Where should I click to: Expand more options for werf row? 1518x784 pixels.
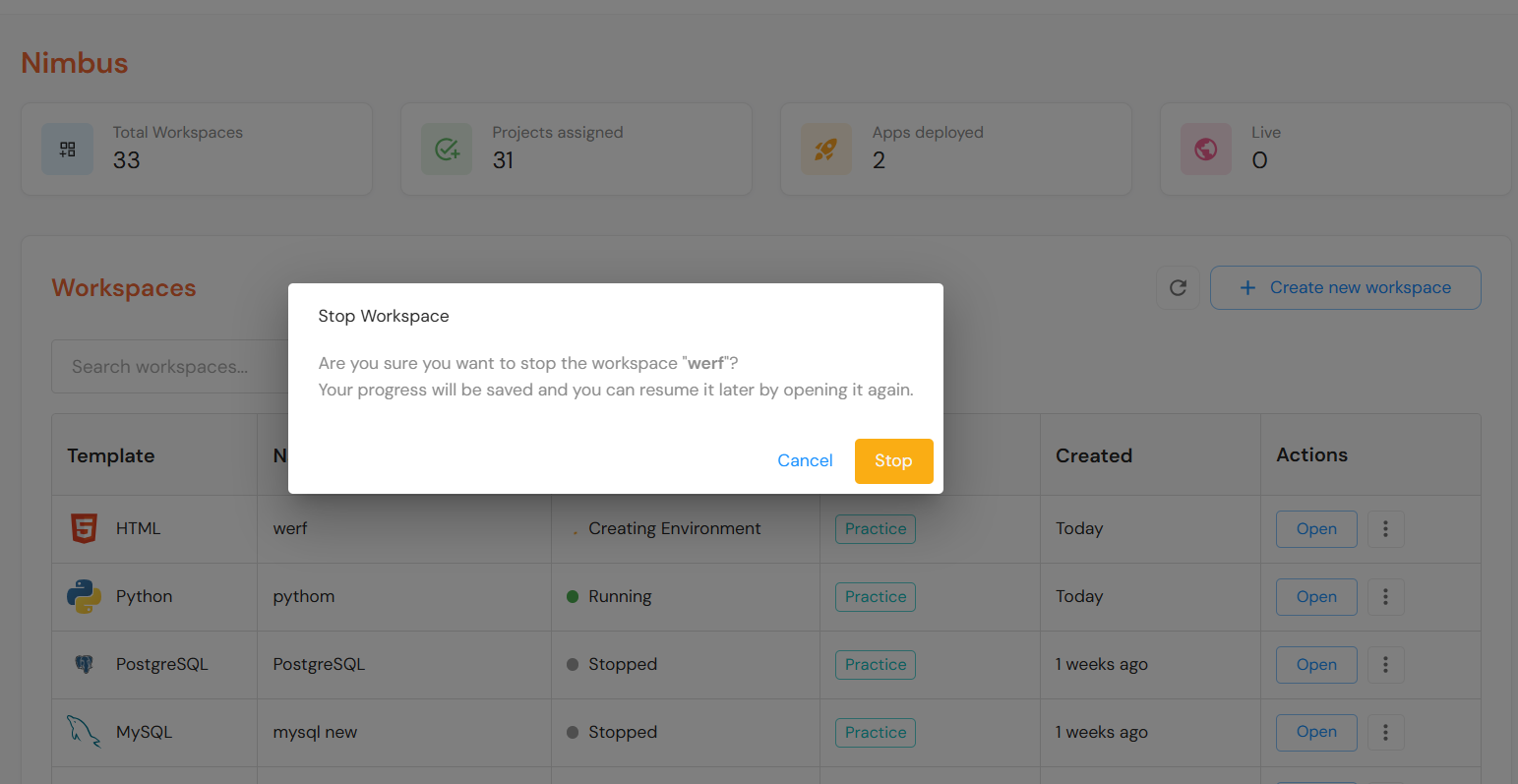click(1385, 529)
